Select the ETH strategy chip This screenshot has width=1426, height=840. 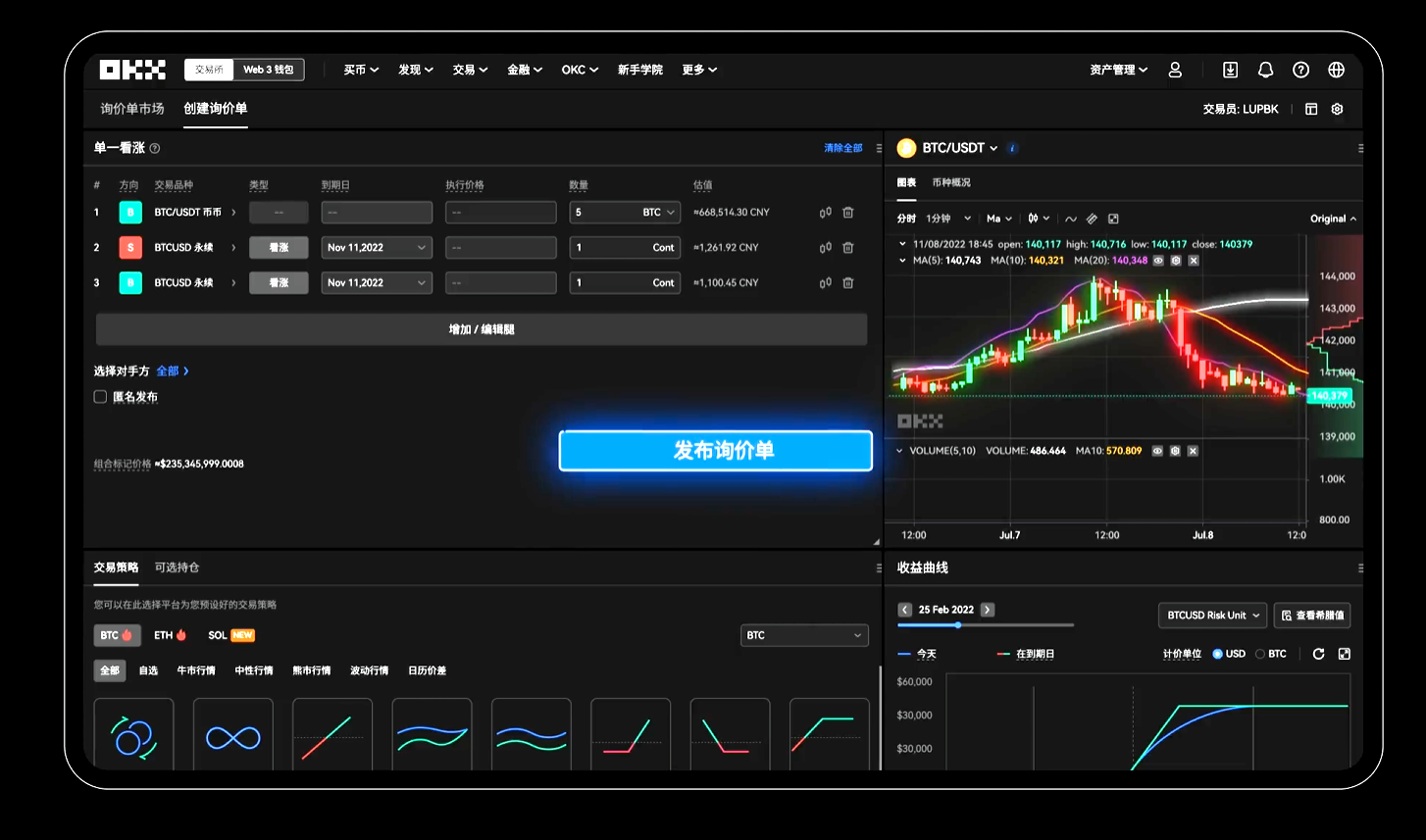171,635
